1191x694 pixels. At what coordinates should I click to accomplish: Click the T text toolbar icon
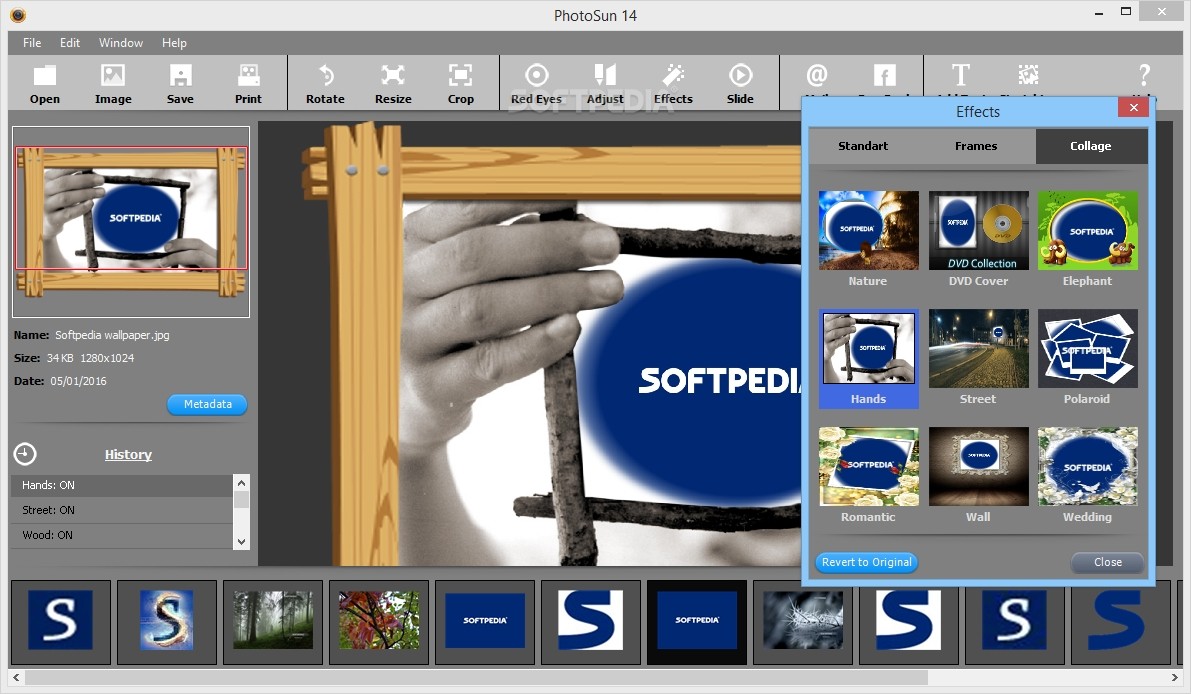point(960,75)
